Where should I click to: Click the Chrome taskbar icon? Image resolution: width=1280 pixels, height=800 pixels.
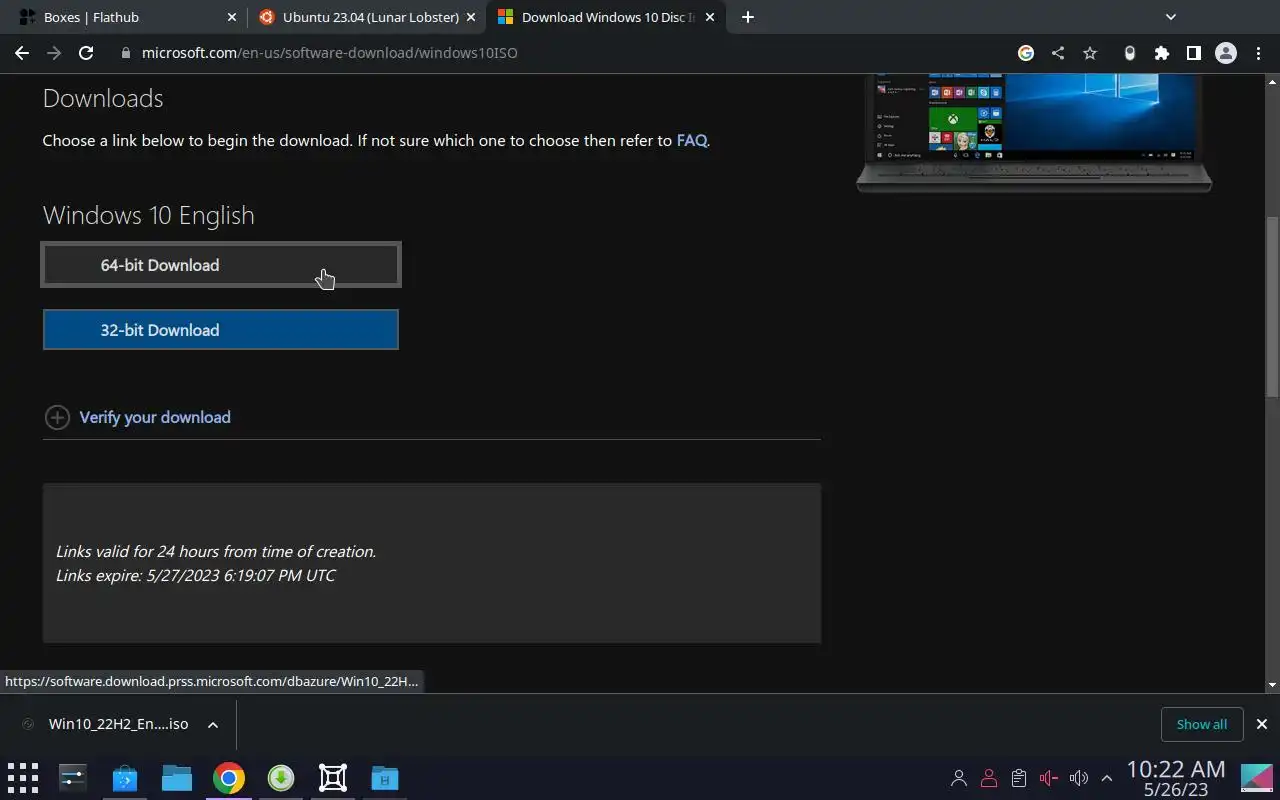click(229, 778)
